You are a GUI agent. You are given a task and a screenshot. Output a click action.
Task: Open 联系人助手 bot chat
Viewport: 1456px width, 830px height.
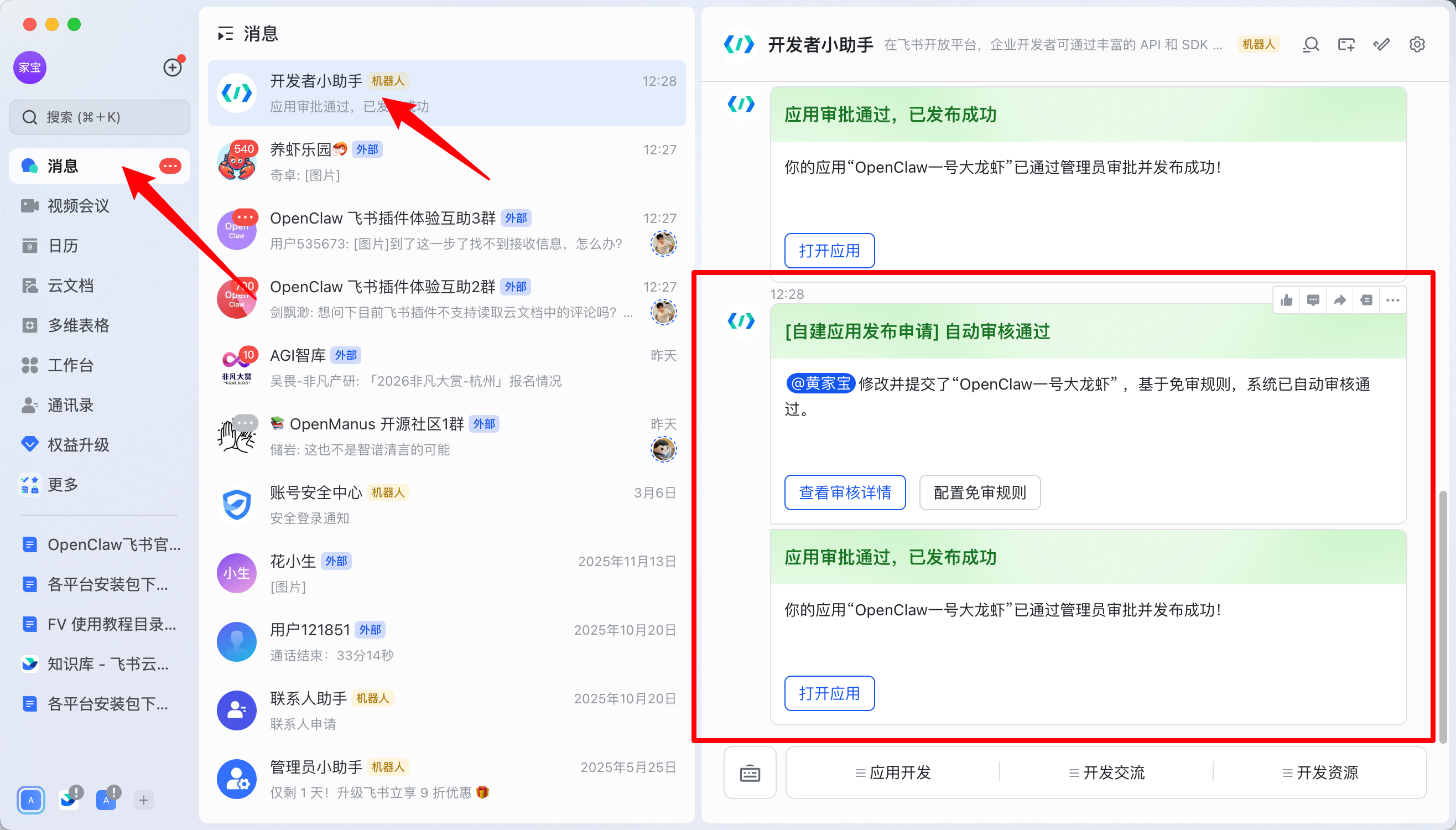[x=447, y=710]
